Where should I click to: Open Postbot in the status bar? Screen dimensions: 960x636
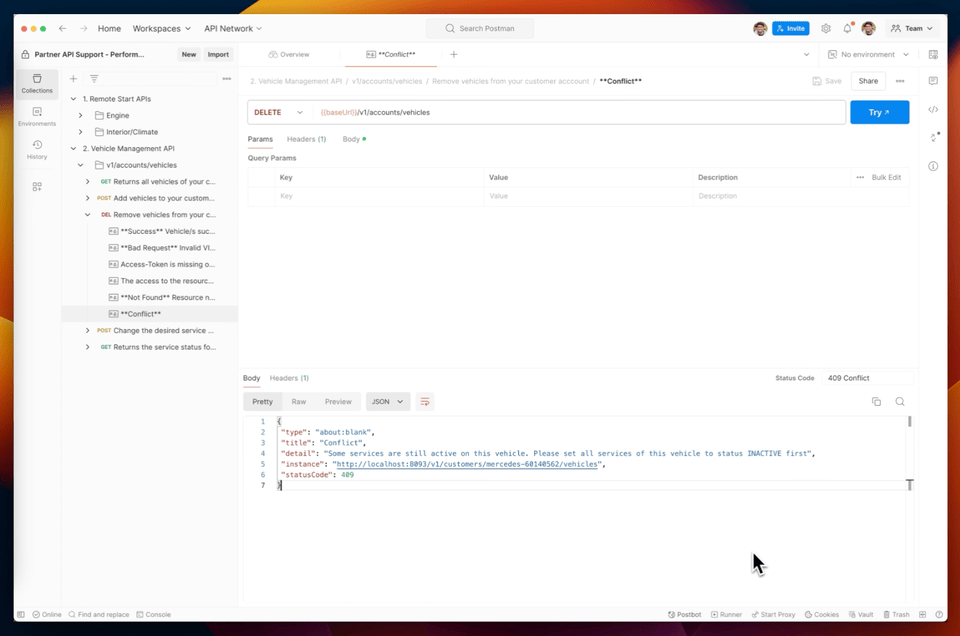point(684,615)
